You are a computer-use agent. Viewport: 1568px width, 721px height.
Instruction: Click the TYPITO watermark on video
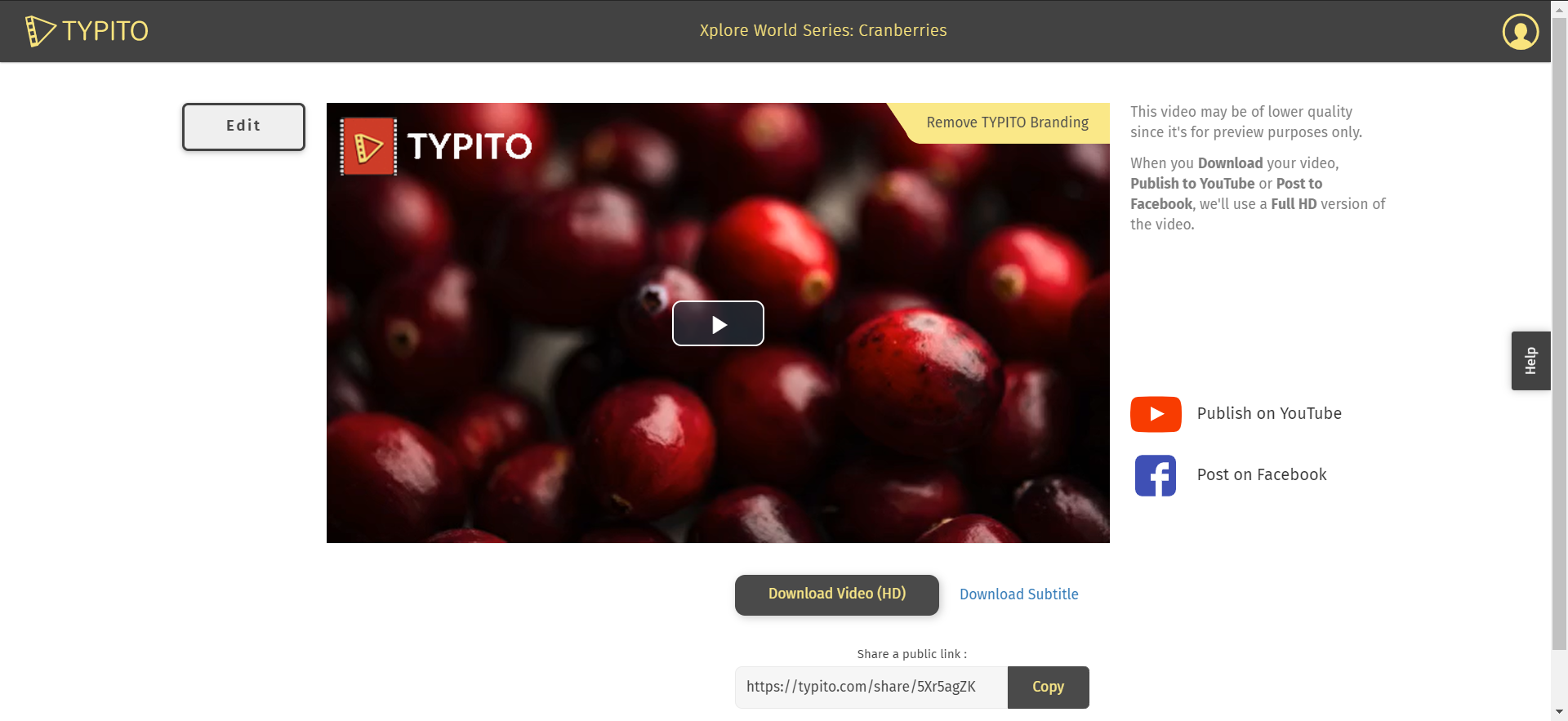tap(436, 146)
